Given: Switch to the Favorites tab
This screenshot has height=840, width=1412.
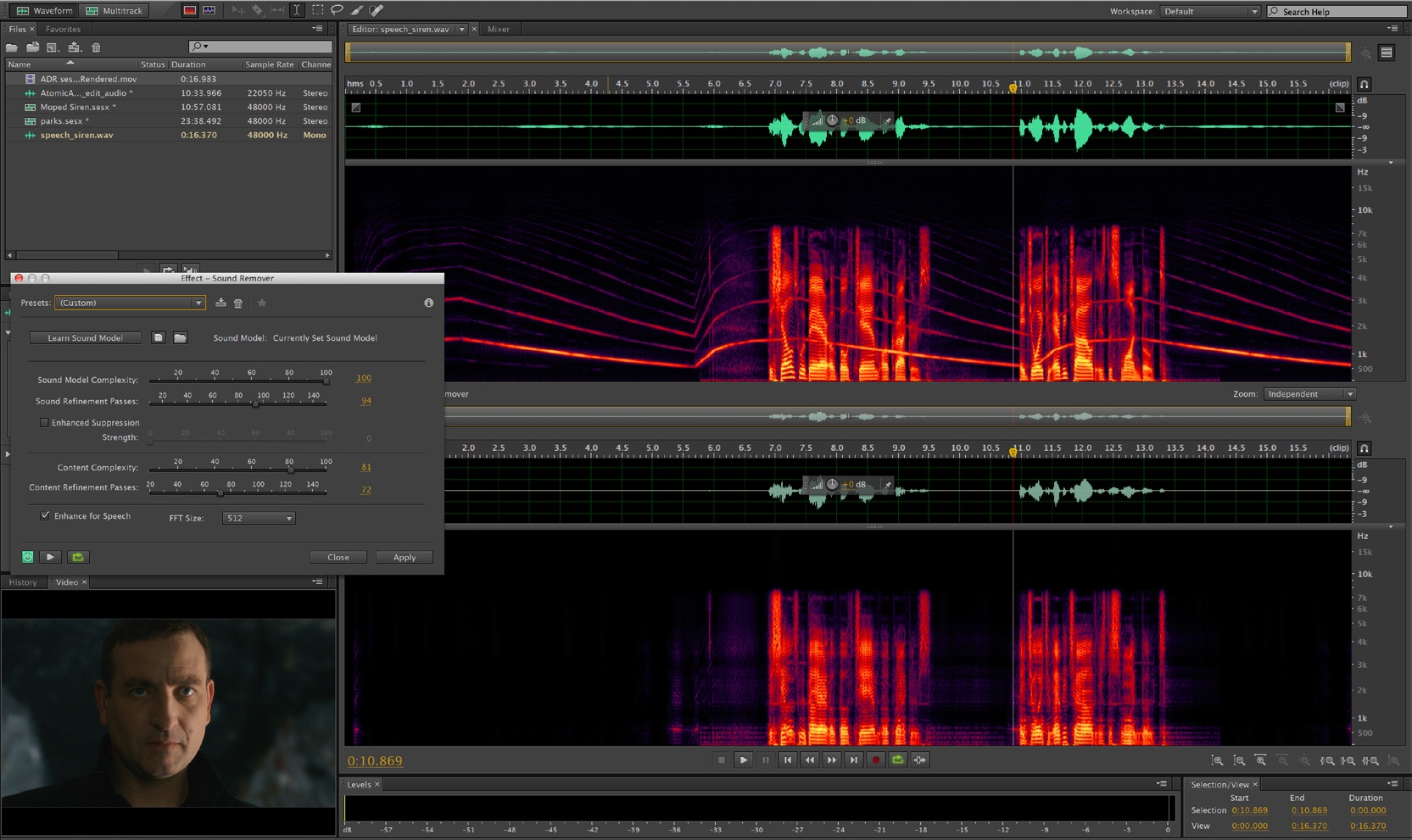Looking at the screenshot, I should pyautogui.click(x=63, y=29).
